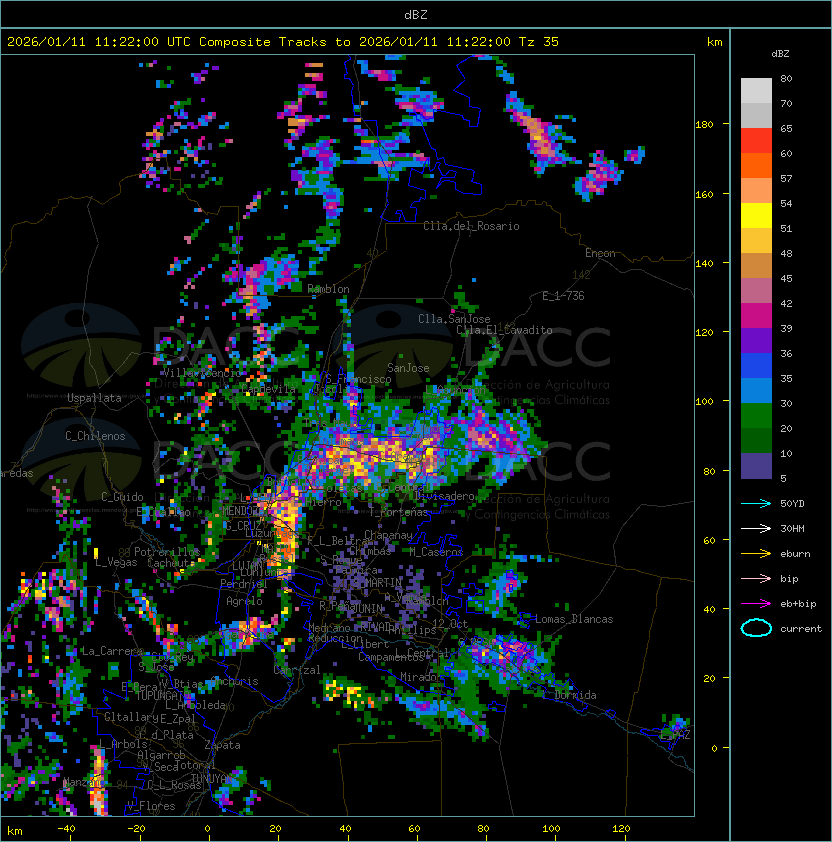Pick the gold 48–51 dBZ swatch

point(756,241)
